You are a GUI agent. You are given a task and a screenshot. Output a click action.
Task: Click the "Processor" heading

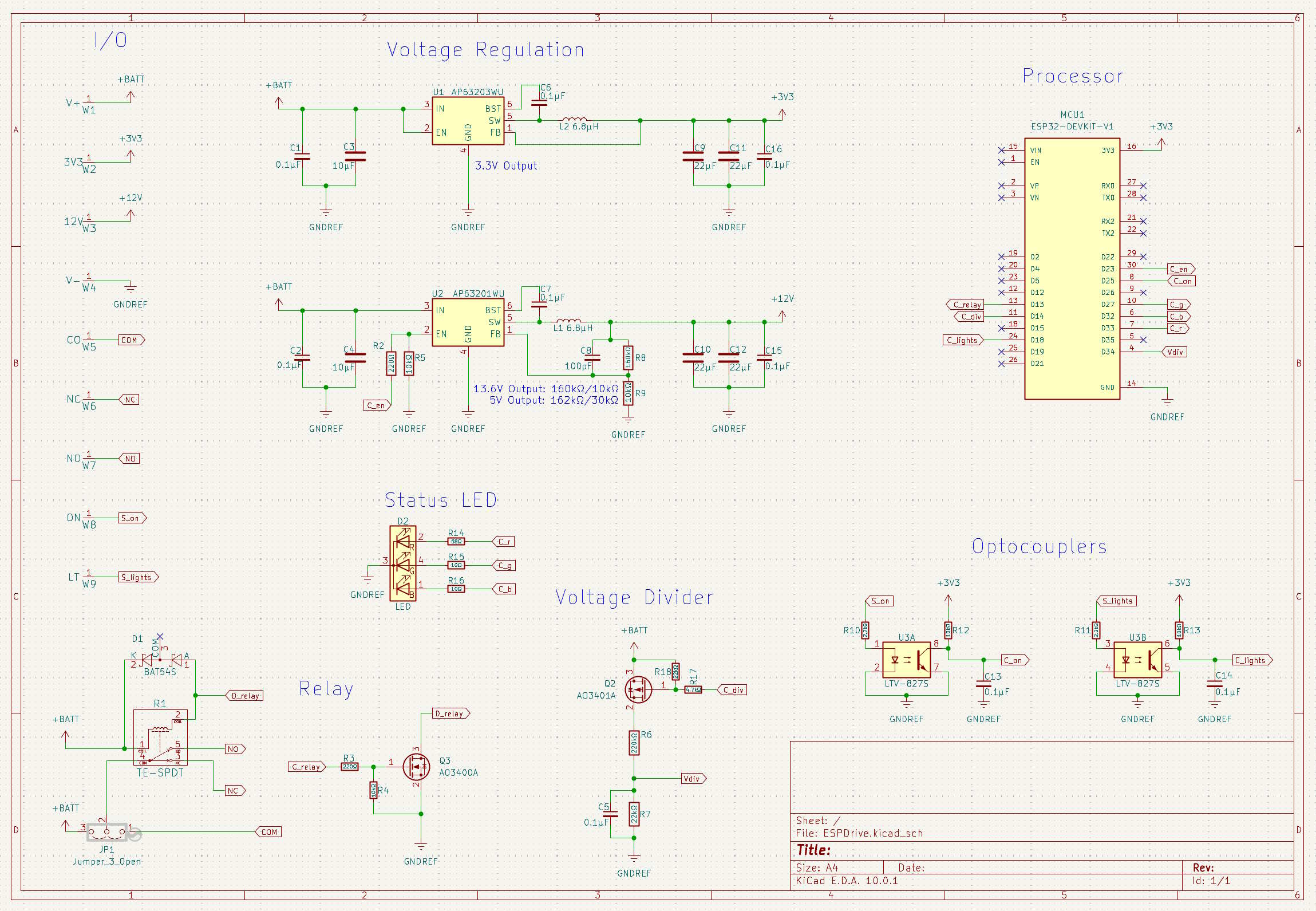tap(1073, 76)
